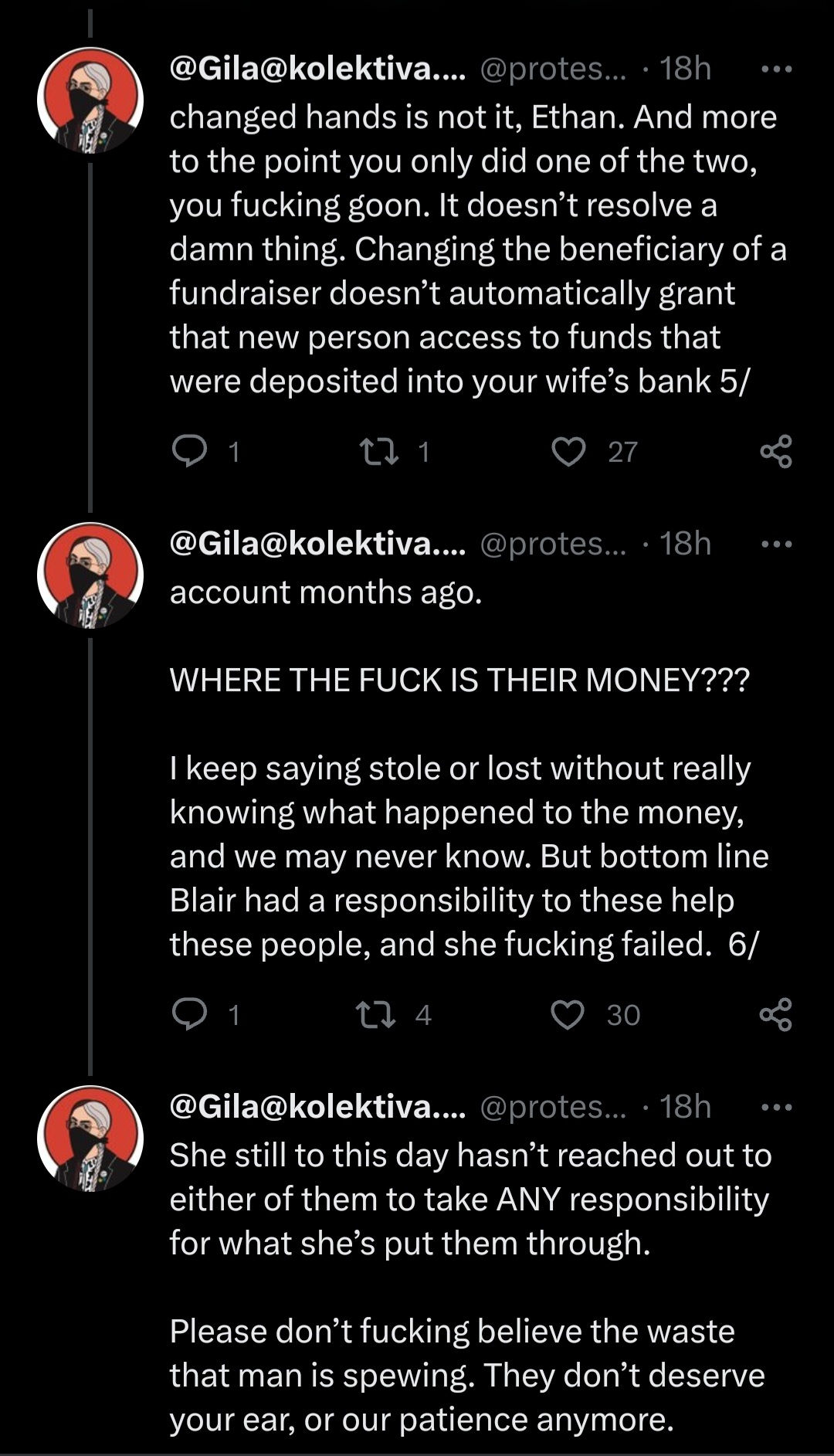Open the second tweet's profile avatar

coord(90,575)
